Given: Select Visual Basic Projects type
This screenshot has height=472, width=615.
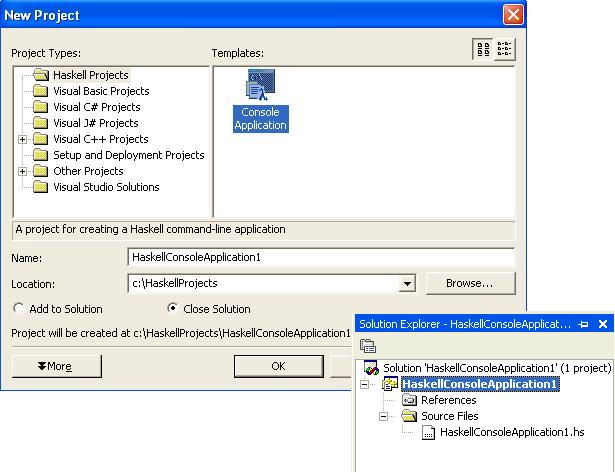Looking at the screenshot, I should coord(101,91).
